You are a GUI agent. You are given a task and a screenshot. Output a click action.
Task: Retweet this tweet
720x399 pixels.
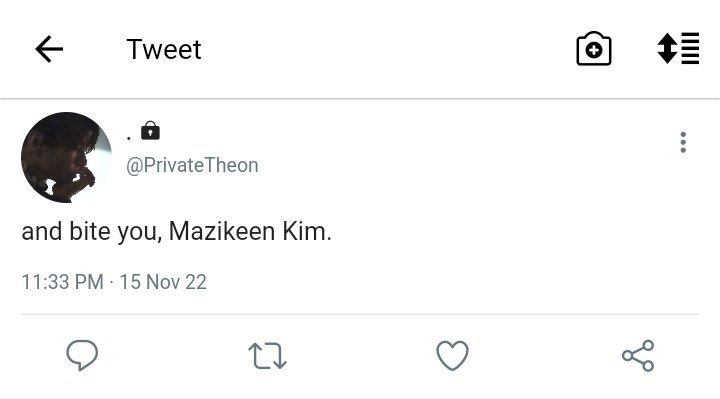(x=267, y=356)
